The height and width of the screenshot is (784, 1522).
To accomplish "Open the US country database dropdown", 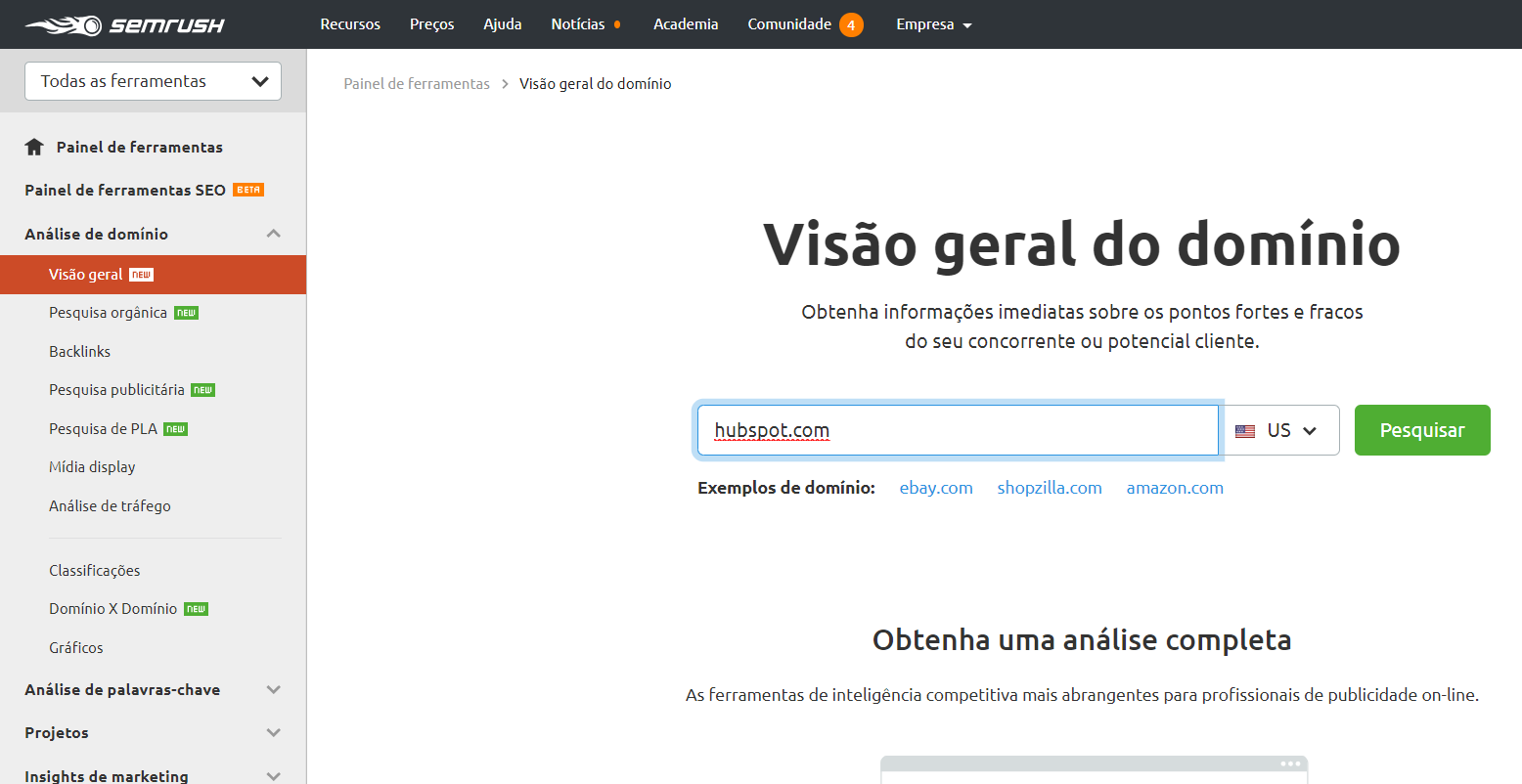I will (x=1281, y=430).
